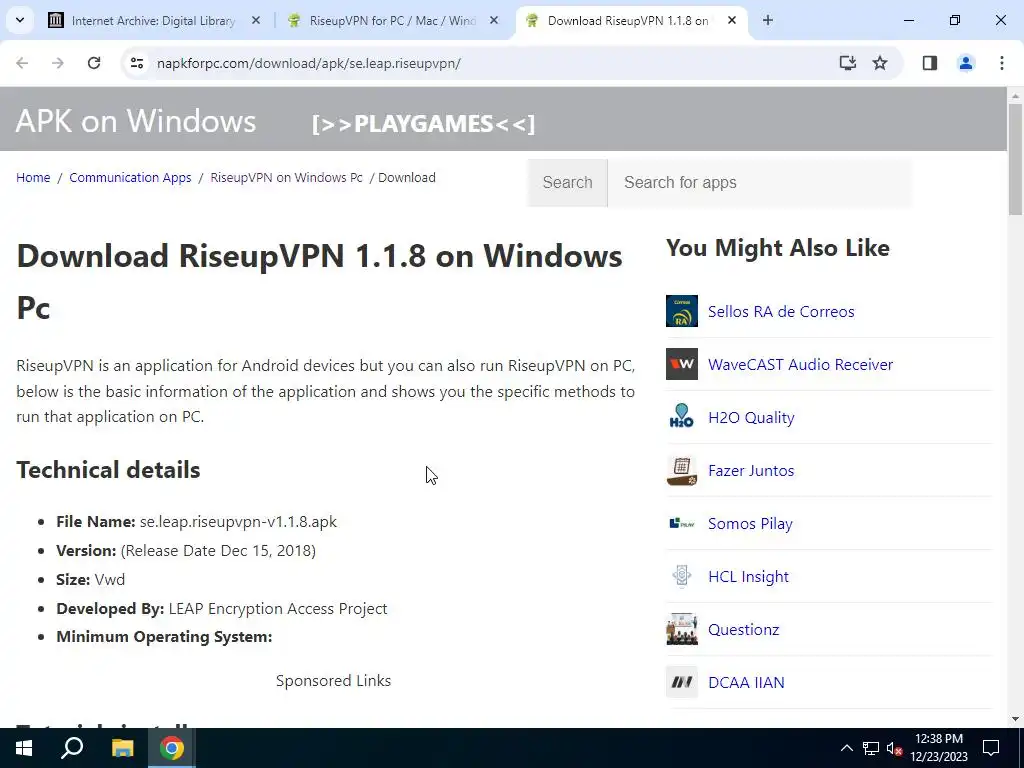Open the taskbar clock showing 12:38 PM

click(x=938, y=748)
